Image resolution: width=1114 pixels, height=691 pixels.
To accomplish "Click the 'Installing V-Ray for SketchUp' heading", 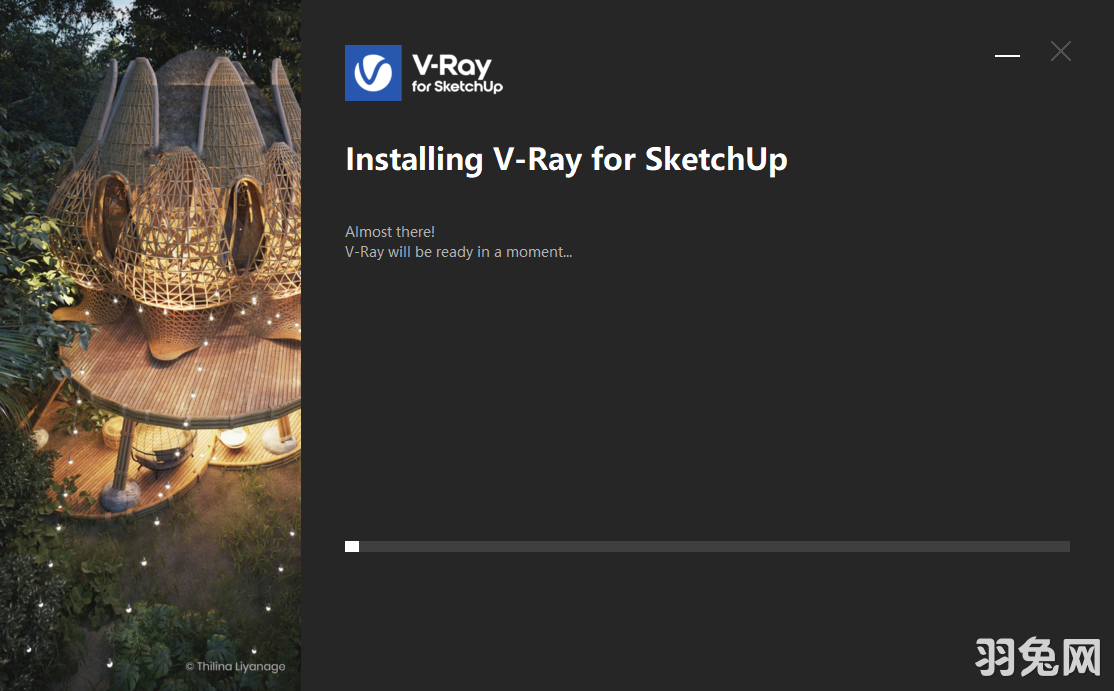I will [x=566, y=158].
